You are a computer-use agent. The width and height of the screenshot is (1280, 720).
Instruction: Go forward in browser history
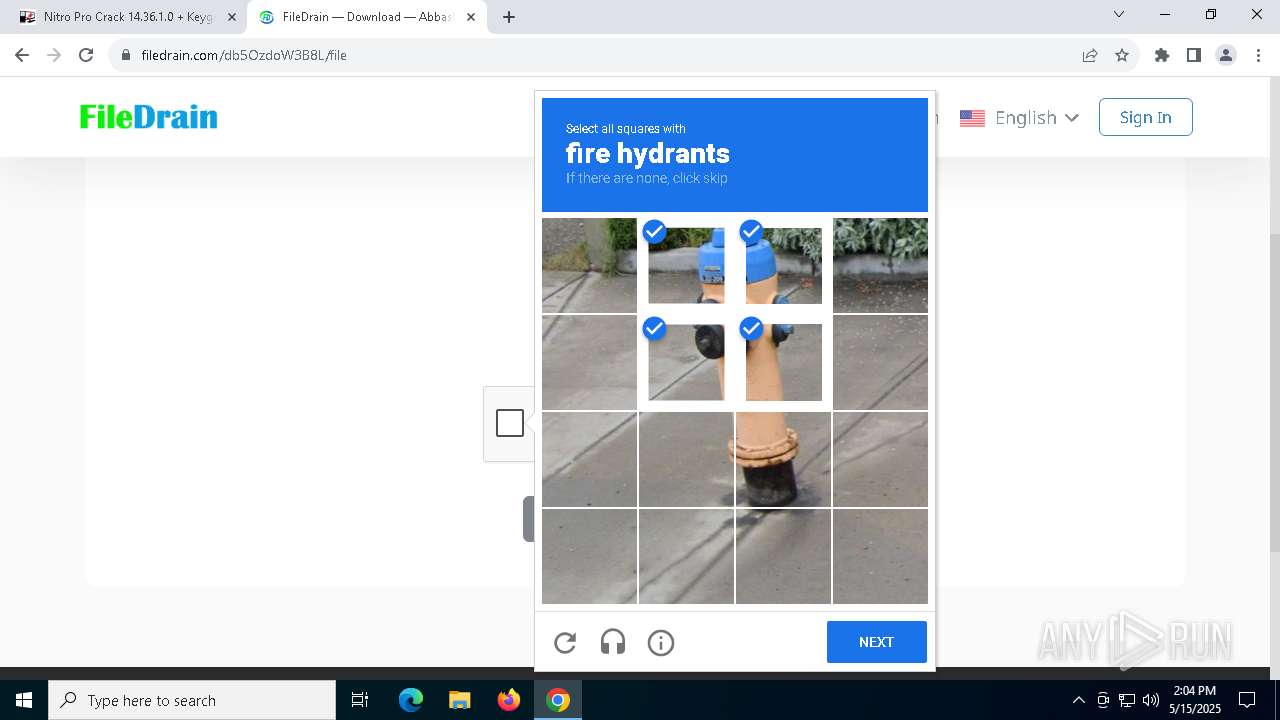click(54, 55)
